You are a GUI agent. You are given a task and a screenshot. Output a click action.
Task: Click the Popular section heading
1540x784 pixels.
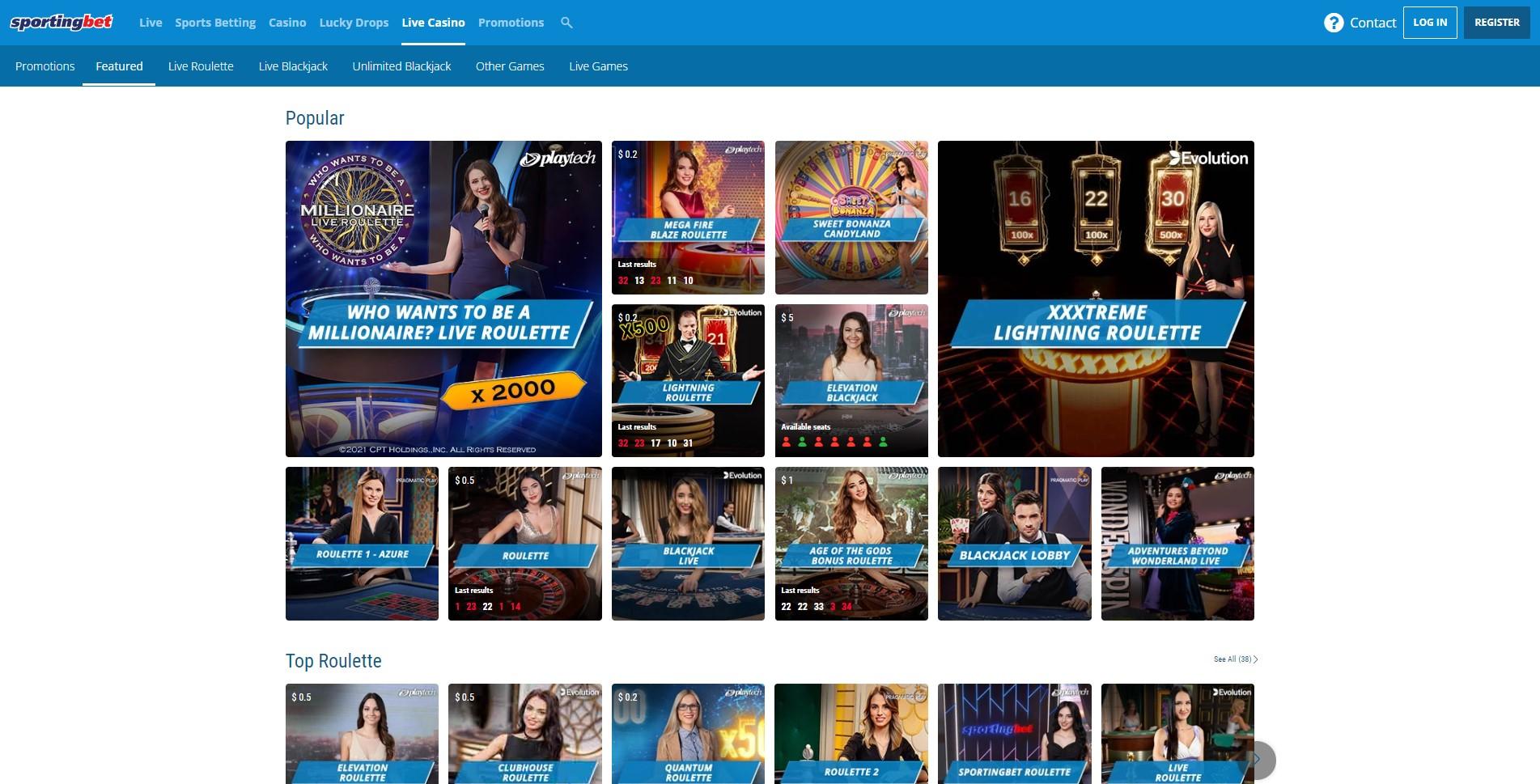coord(315,118)
